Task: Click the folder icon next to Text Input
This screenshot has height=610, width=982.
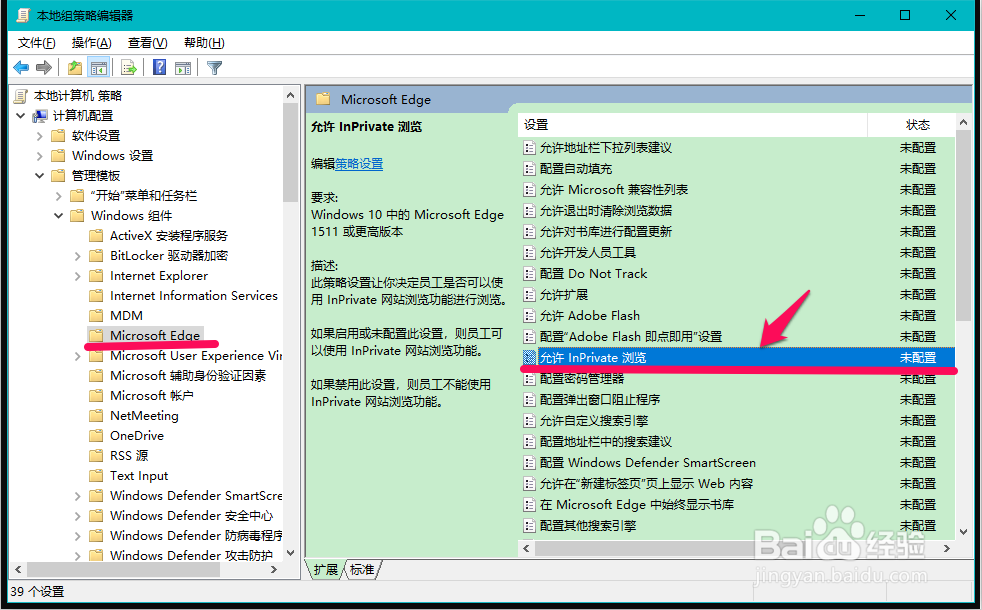Action: 96,476
